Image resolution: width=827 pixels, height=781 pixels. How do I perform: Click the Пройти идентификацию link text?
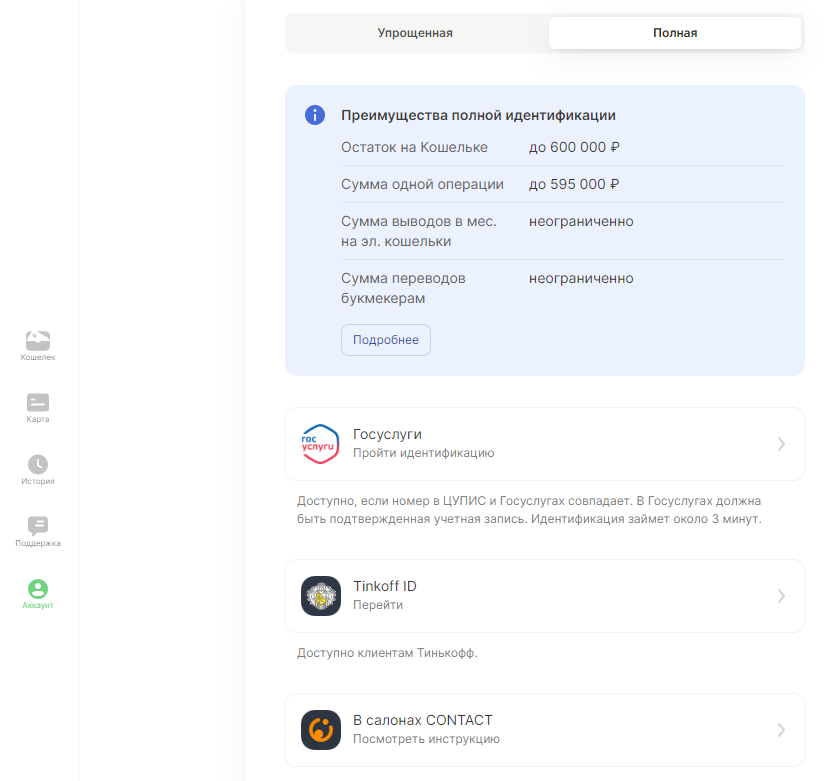(x=424, y=453)
